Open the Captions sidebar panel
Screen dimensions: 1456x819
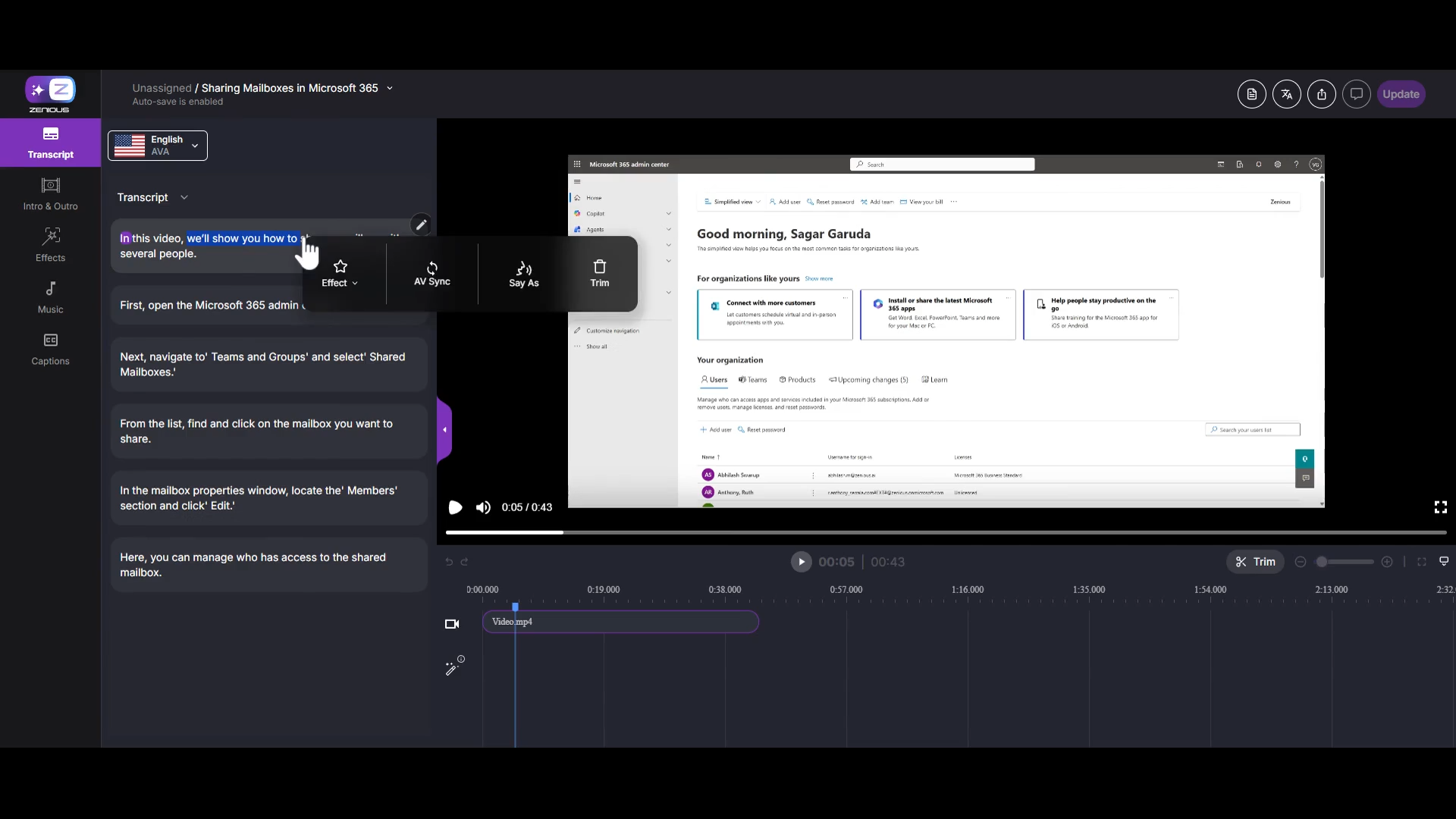(x=50, y=349)
